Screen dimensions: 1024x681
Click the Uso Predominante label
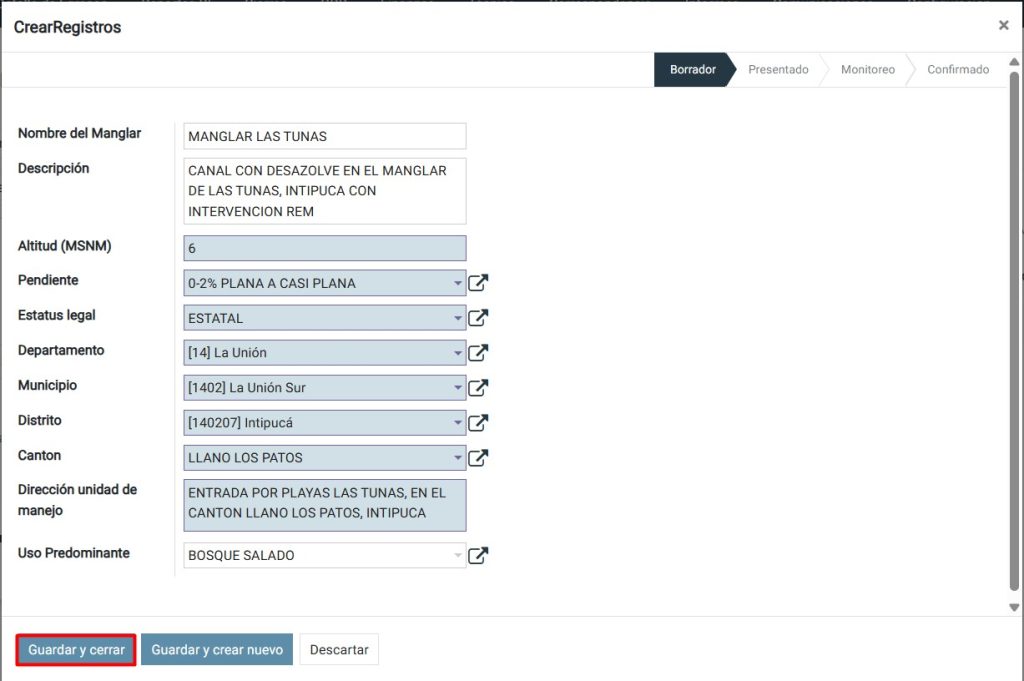tap(74, 553)
